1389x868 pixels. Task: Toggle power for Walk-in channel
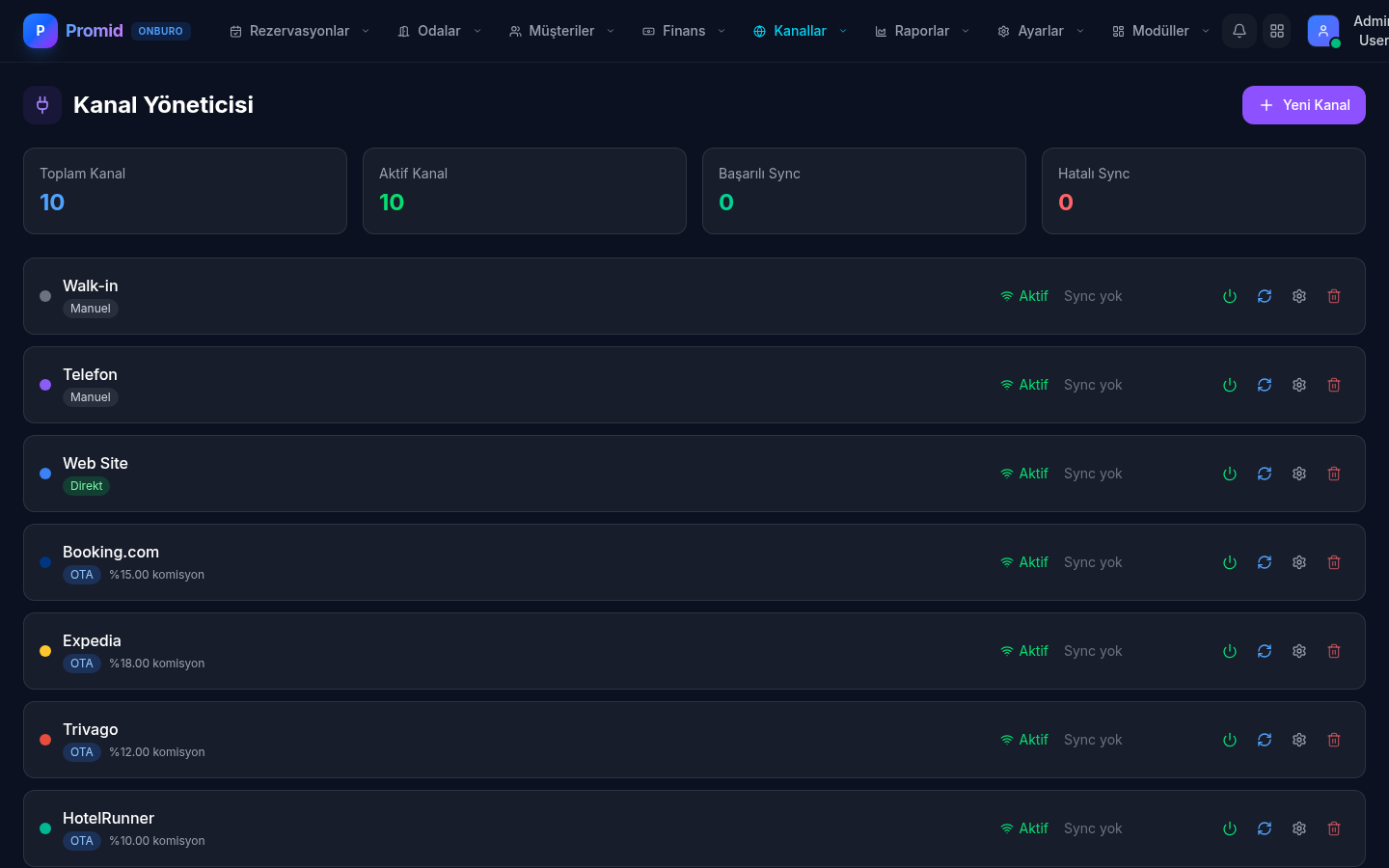point(1230,296)
